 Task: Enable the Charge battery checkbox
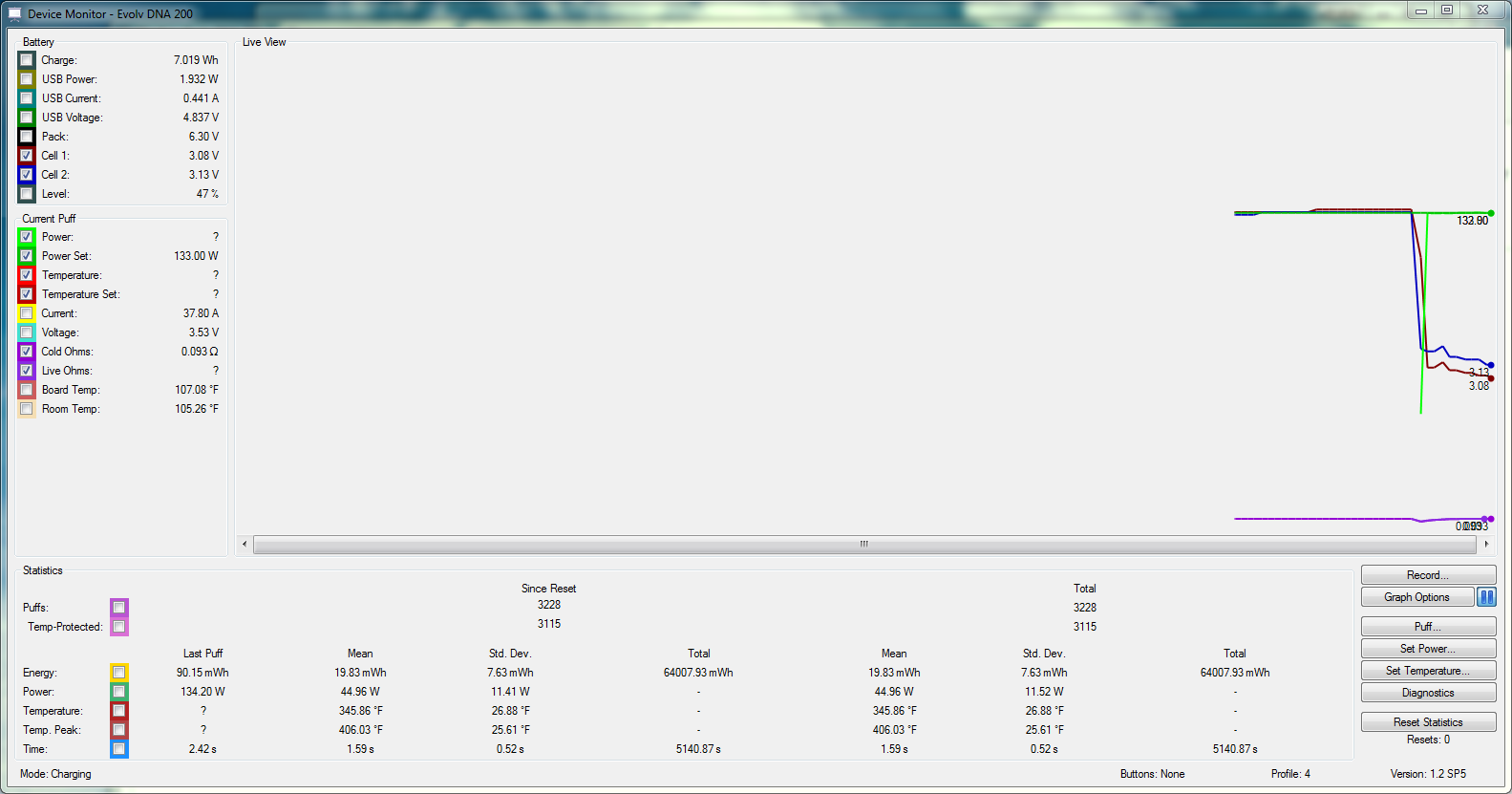27,60
